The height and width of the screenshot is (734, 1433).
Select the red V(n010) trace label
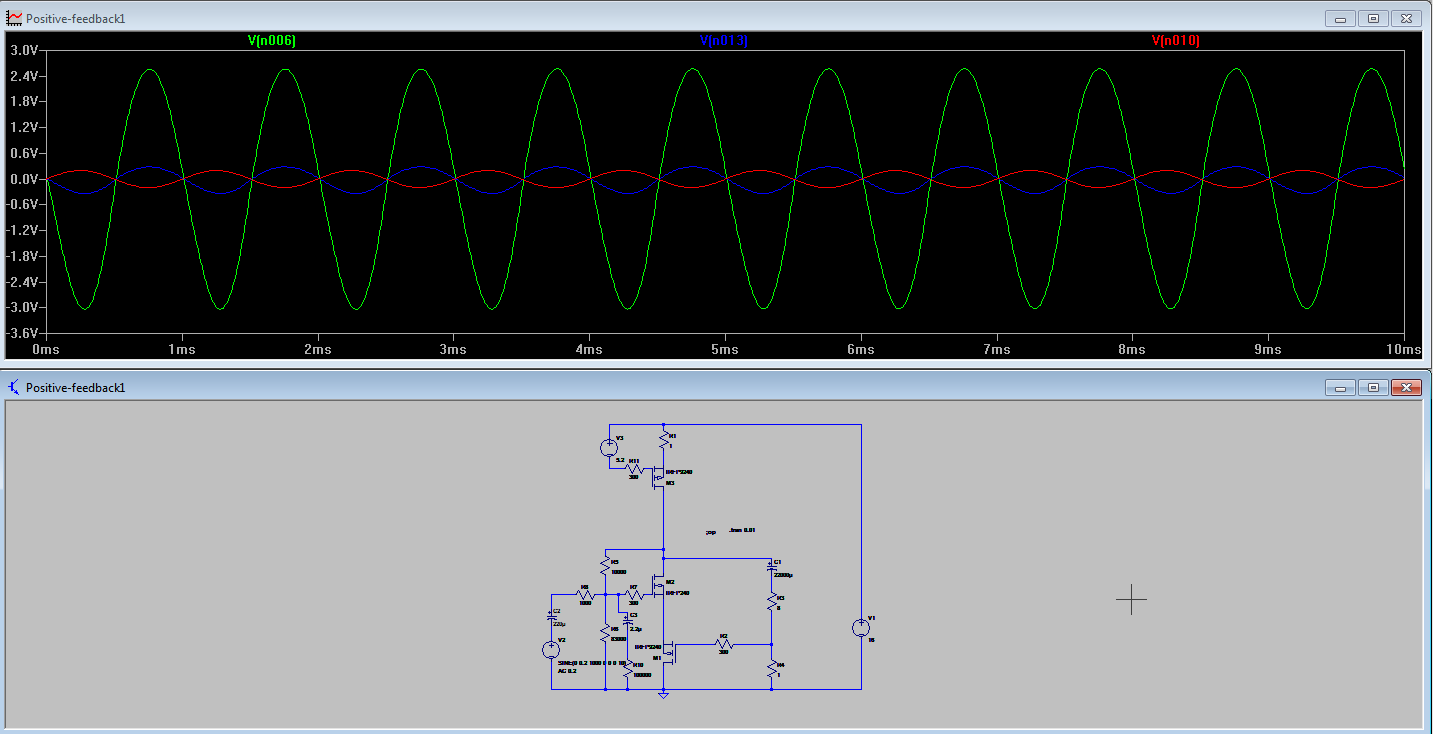point(1176,41)
